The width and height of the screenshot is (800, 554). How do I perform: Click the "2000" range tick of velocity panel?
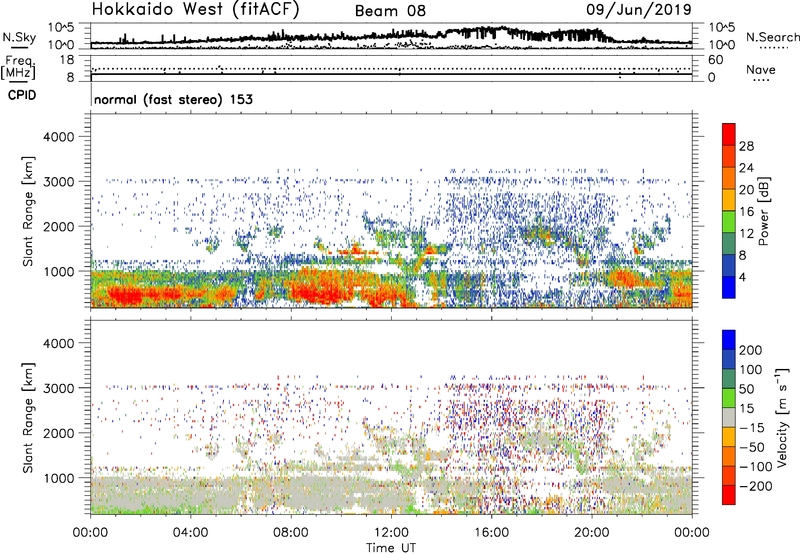click(58, 433)
